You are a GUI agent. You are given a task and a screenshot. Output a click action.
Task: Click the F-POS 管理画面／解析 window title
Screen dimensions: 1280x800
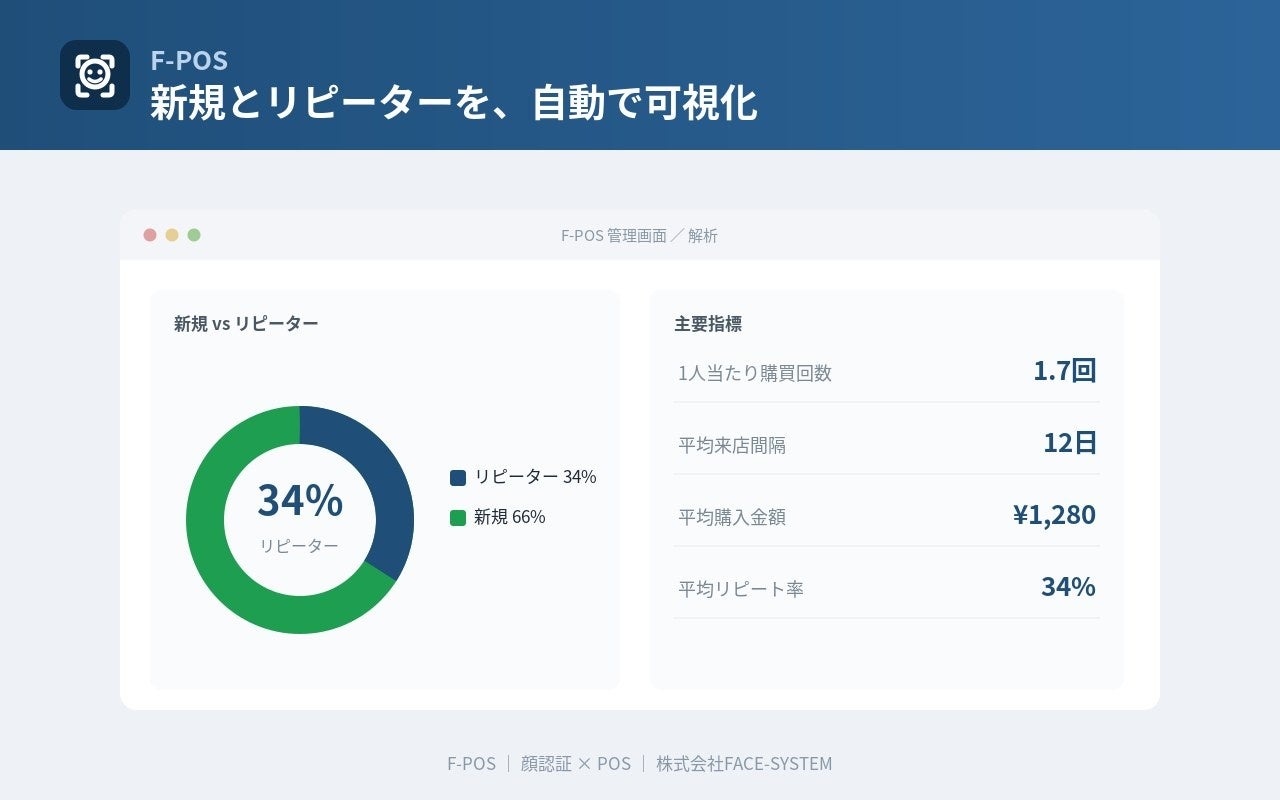click(639, 236)
